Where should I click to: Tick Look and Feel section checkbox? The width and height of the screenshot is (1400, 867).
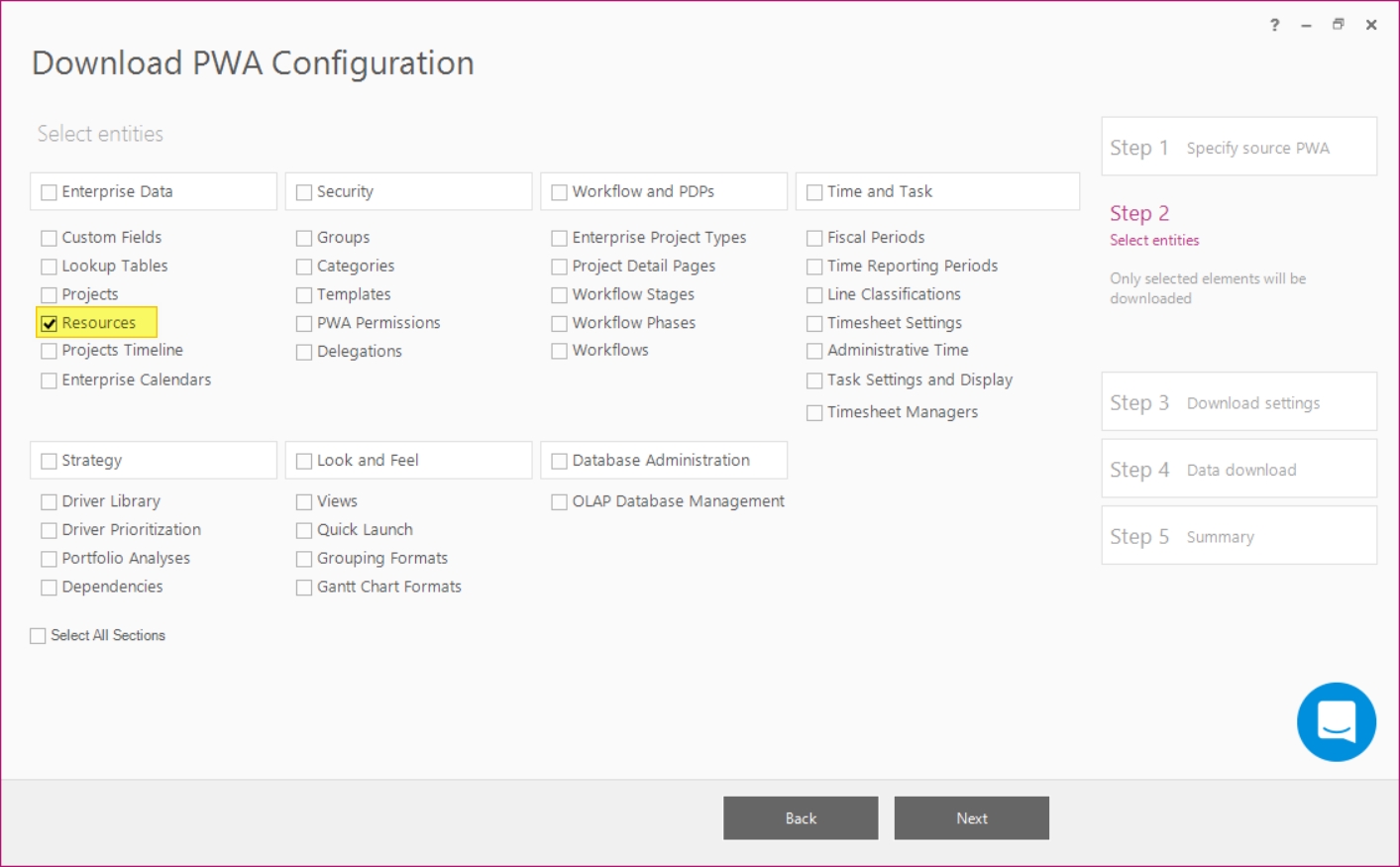pos(304,461)
